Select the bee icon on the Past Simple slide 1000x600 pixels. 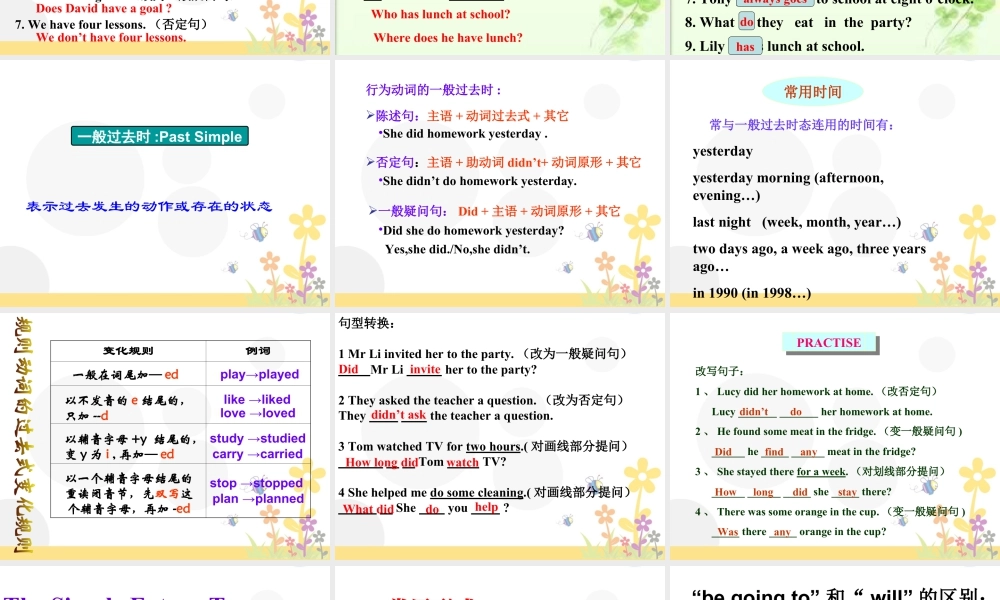[258, 232]
